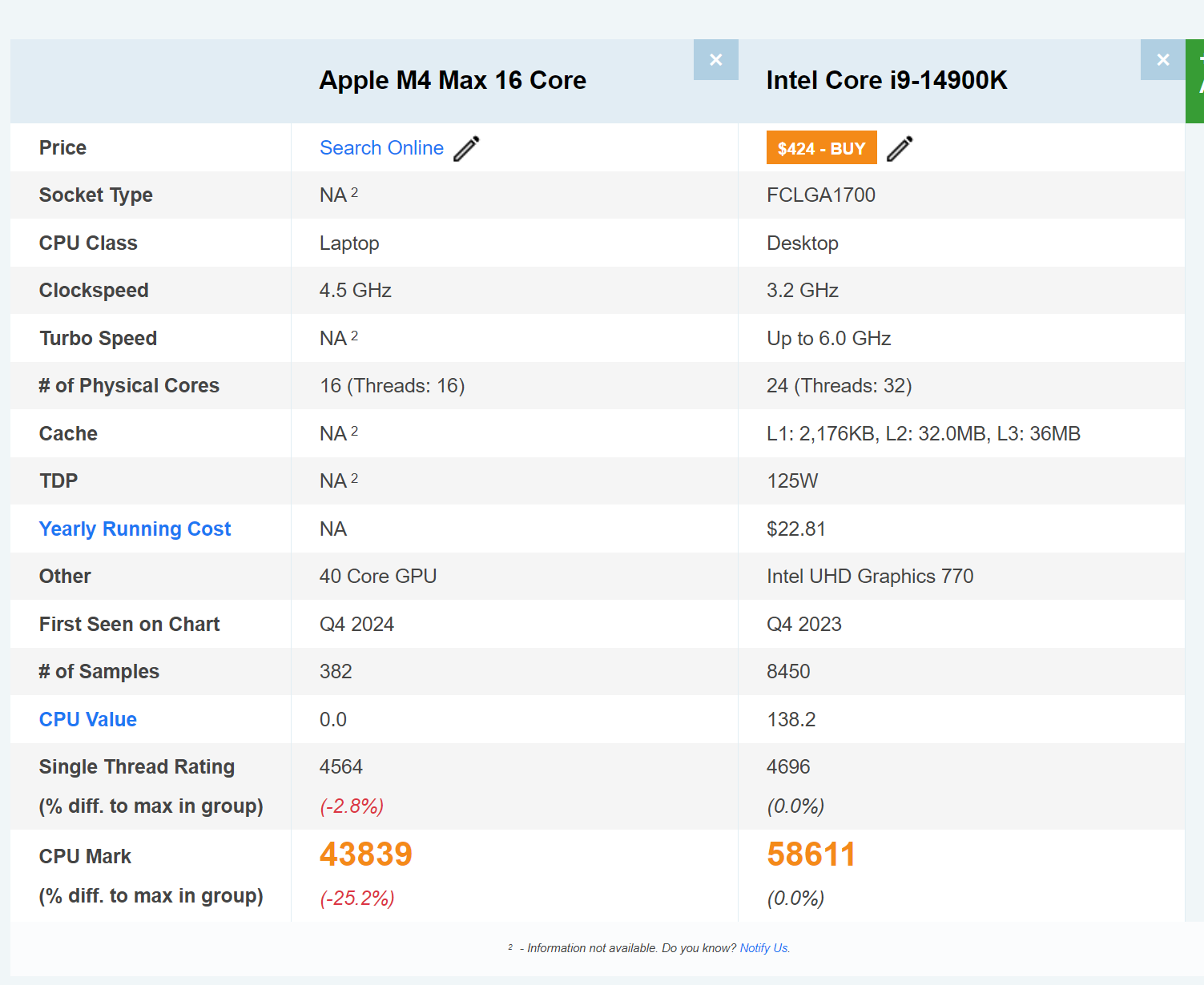Open Search Online price link

tap(381, 148)
